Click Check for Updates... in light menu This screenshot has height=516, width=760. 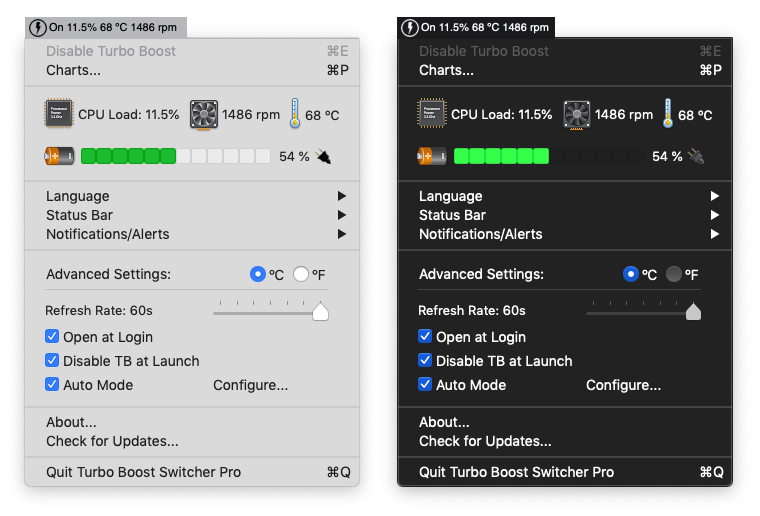pyautogui.click(x=112, y=441)
